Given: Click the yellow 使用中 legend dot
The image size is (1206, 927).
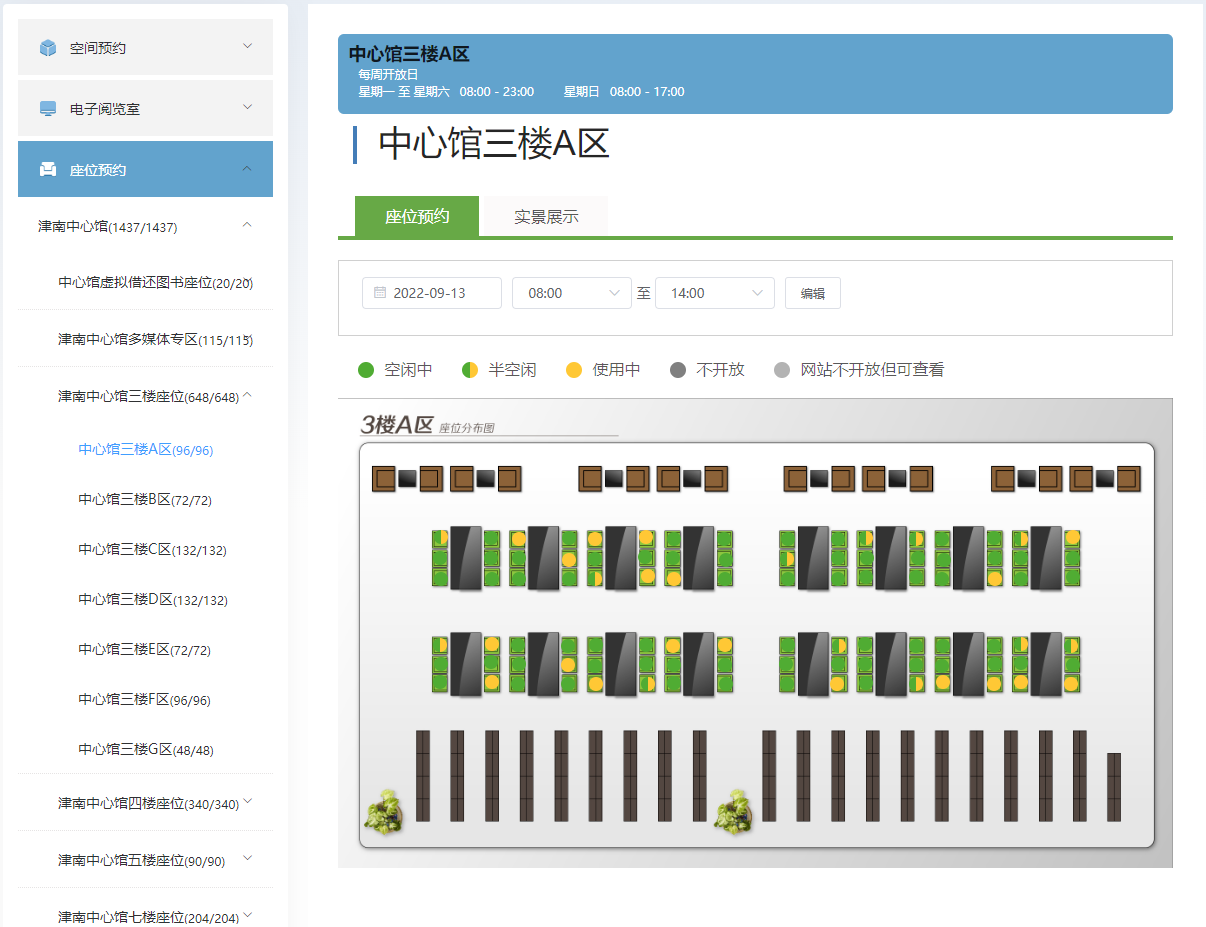Looking at the screenshot, I should click(x=574, y=370).
